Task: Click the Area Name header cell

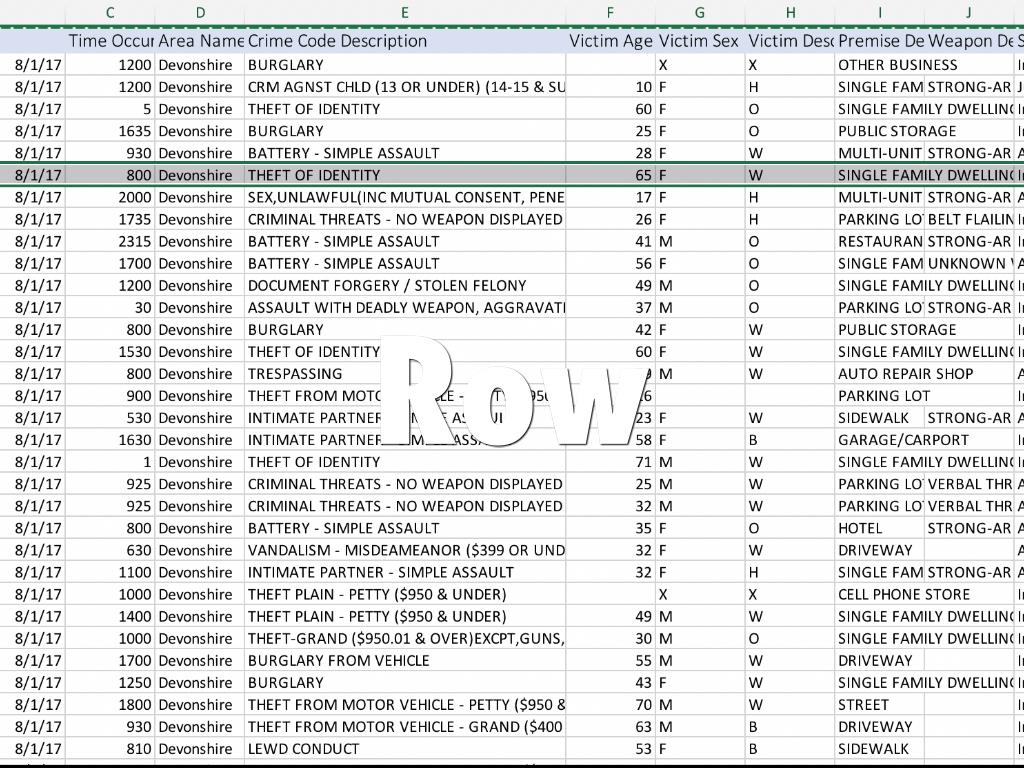Action: click(x=200, y=41)
